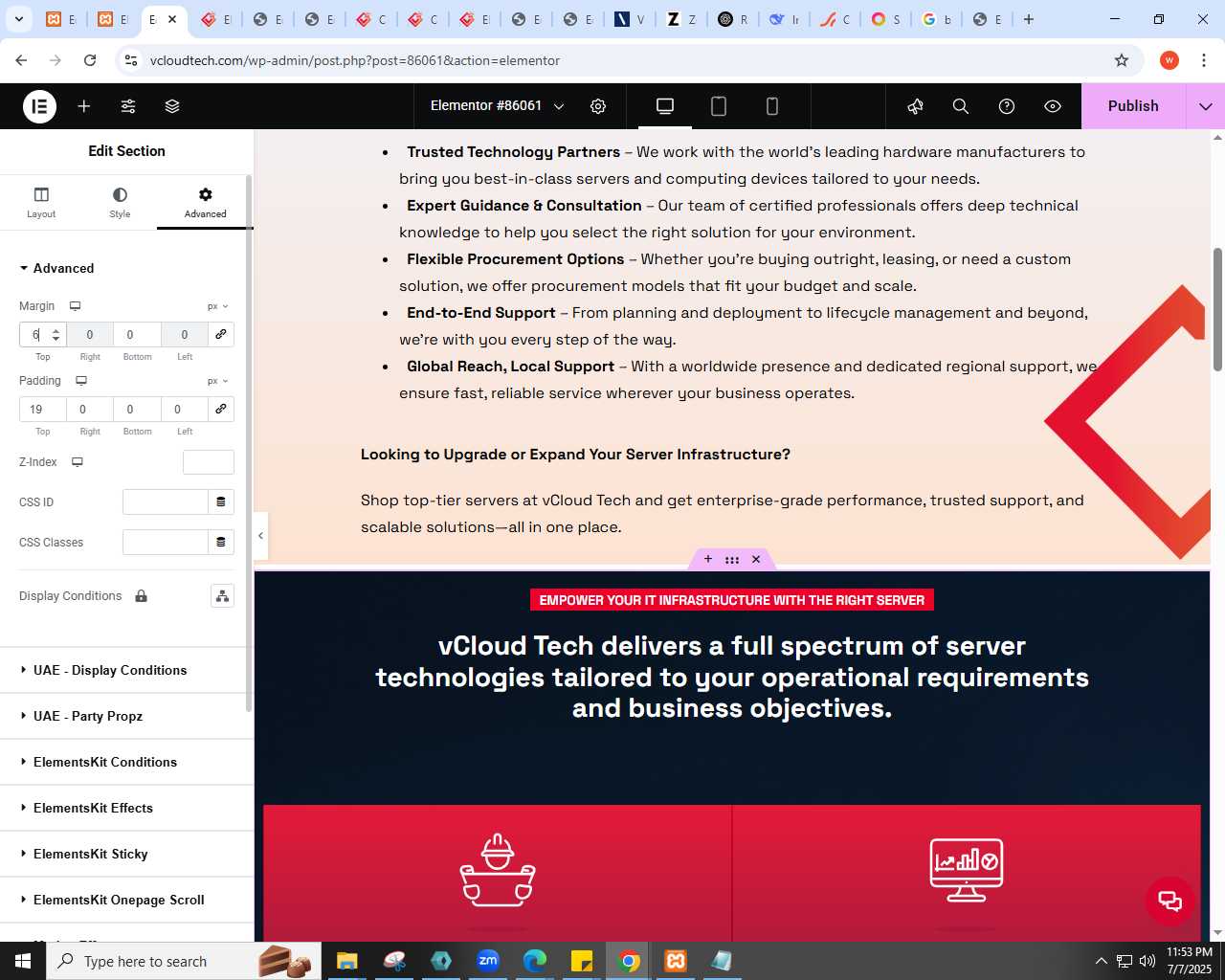
Task: Increase Margin Top with stepper arrow
Action: click(x=56, y=330)
